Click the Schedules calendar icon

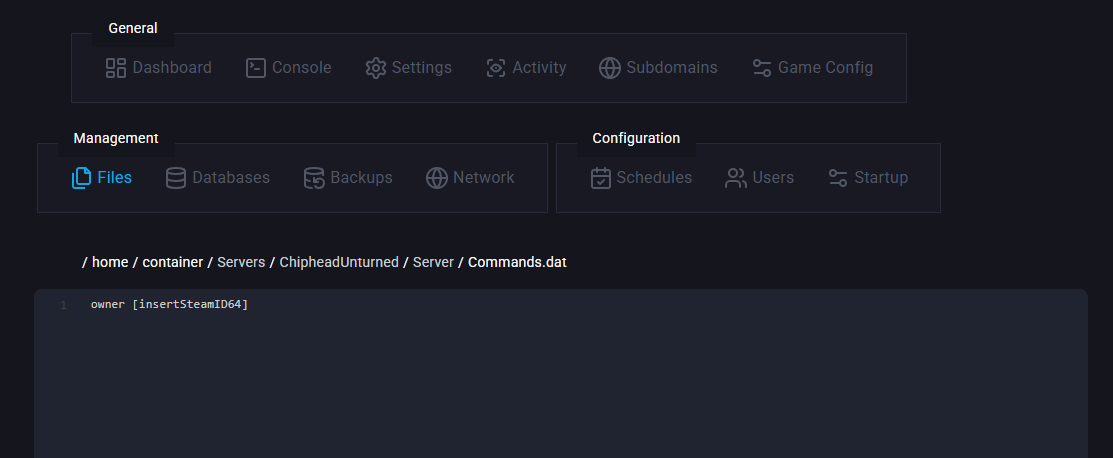(x=601, y=178)
